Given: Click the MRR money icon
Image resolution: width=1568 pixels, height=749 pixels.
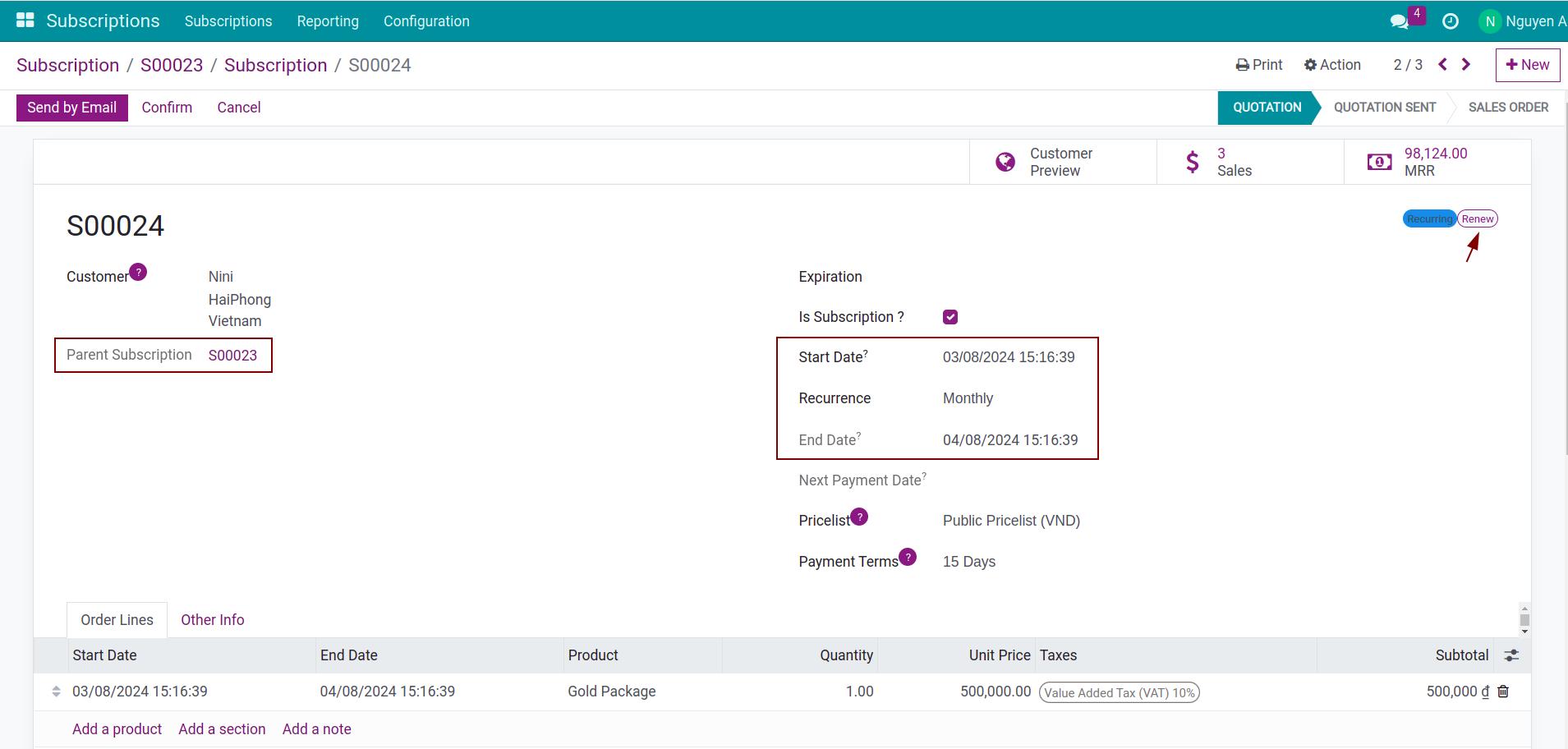Looking at the screenshot, I should (1379, 162).
